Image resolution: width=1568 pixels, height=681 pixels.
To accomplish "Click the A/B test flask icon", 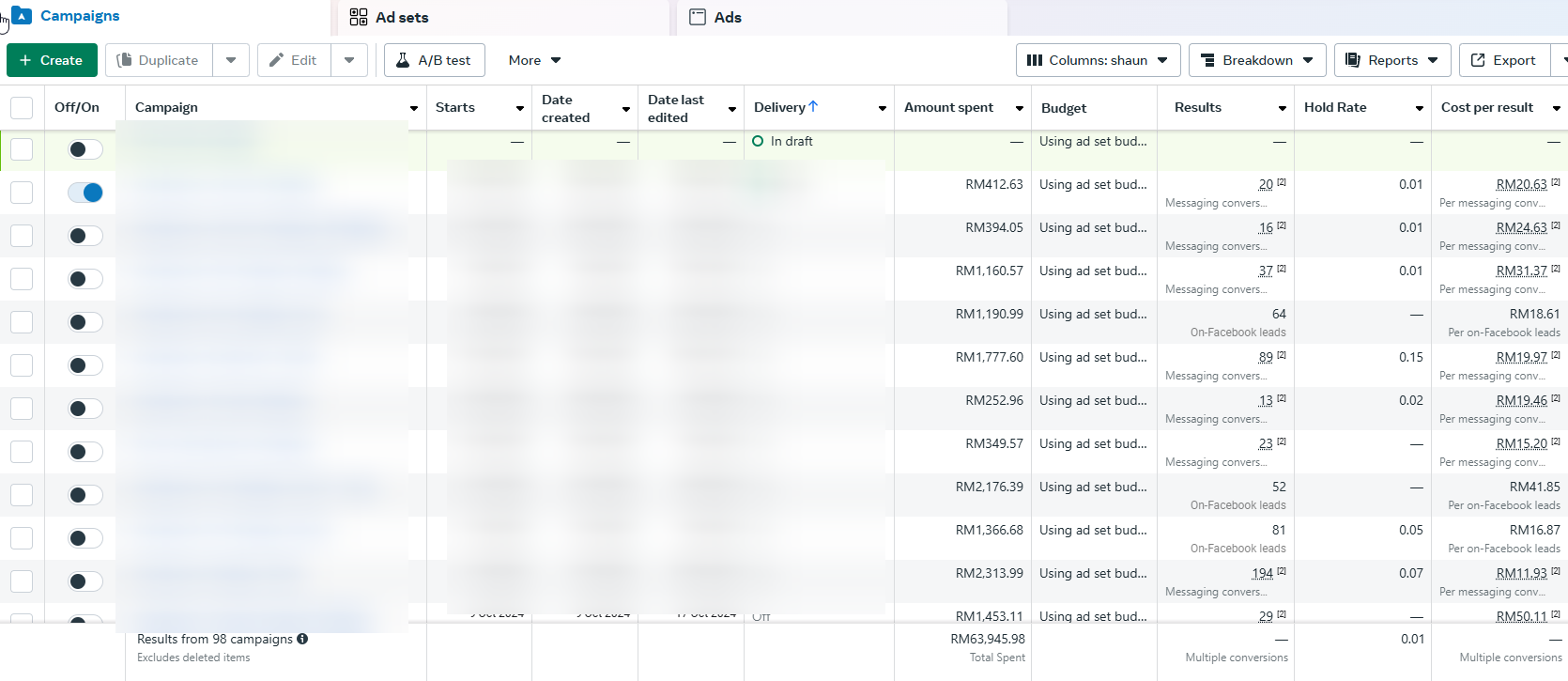I will [x=403, y=60].
